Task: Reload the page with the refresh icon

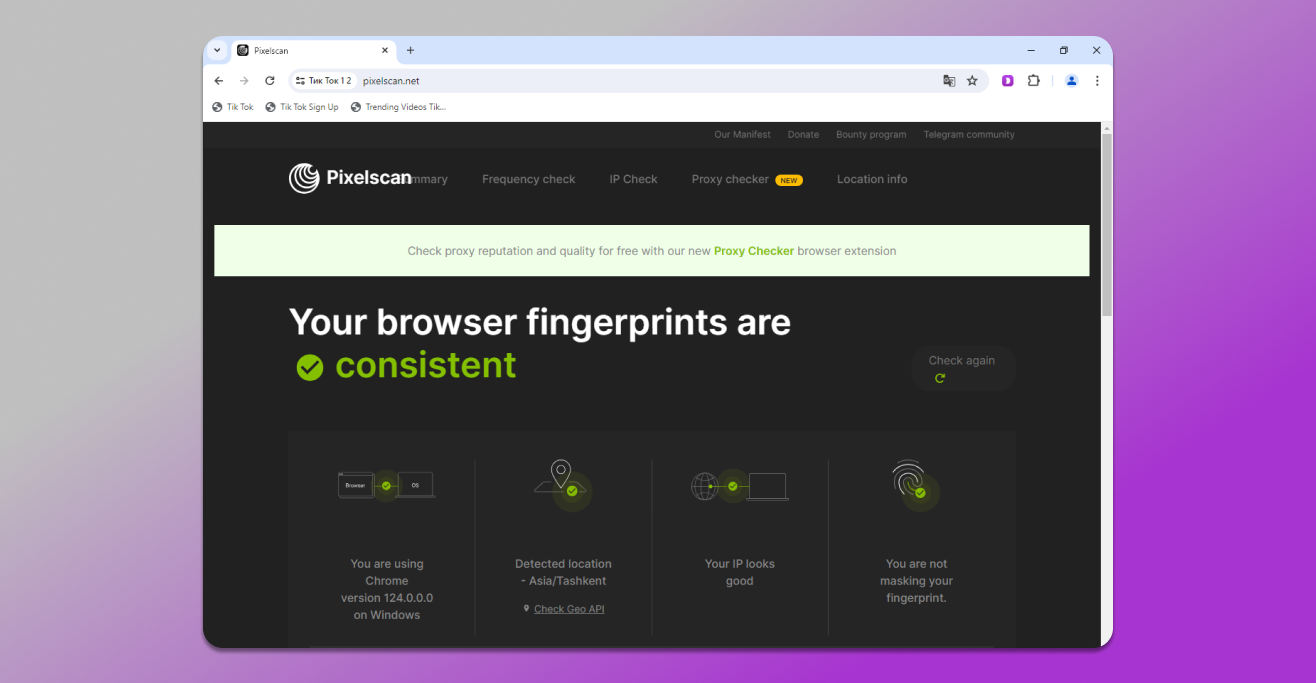Action: [x=269, y=81]
